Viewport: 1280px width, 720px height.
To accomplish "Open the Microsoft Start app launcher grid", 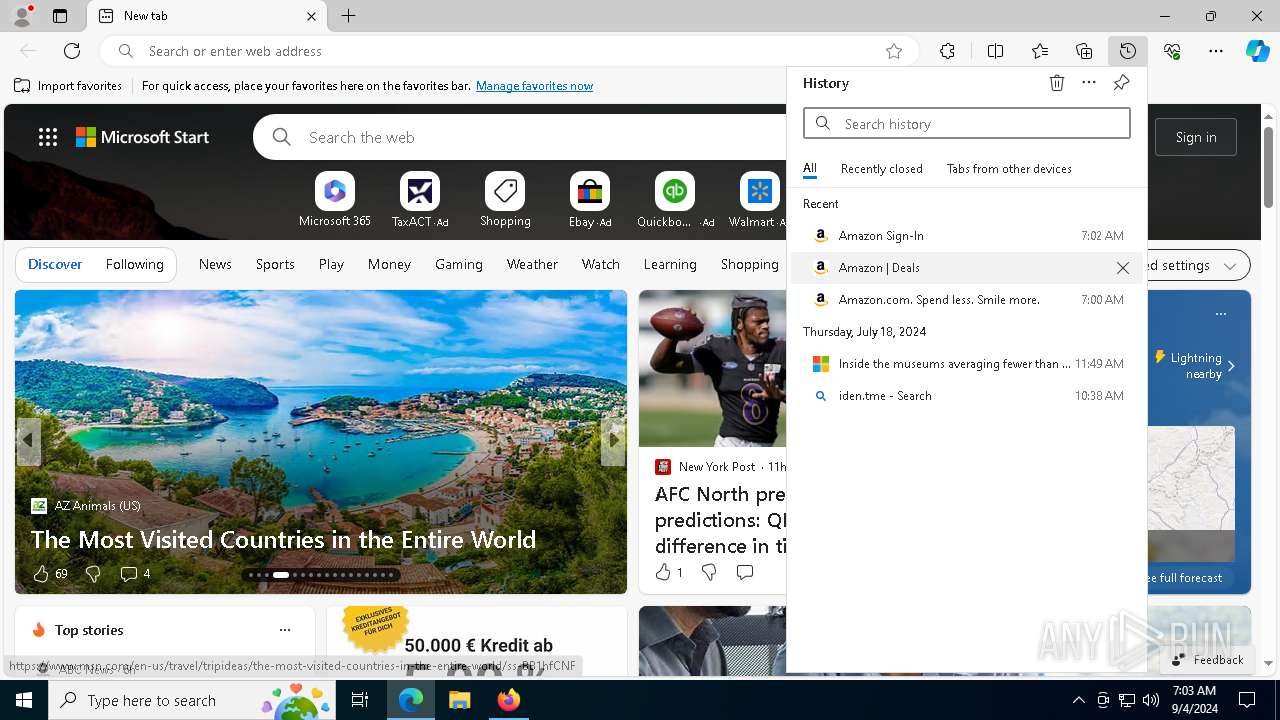I will 48,137.
